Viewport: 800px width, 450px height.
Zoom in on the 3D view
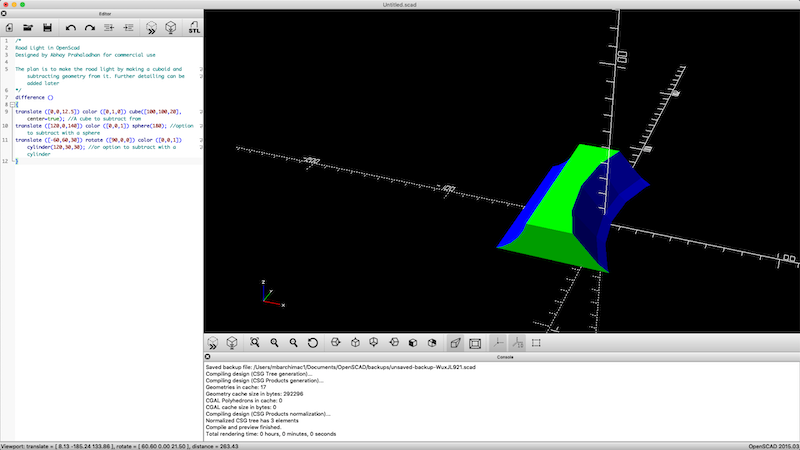click(x=274, y=343)
